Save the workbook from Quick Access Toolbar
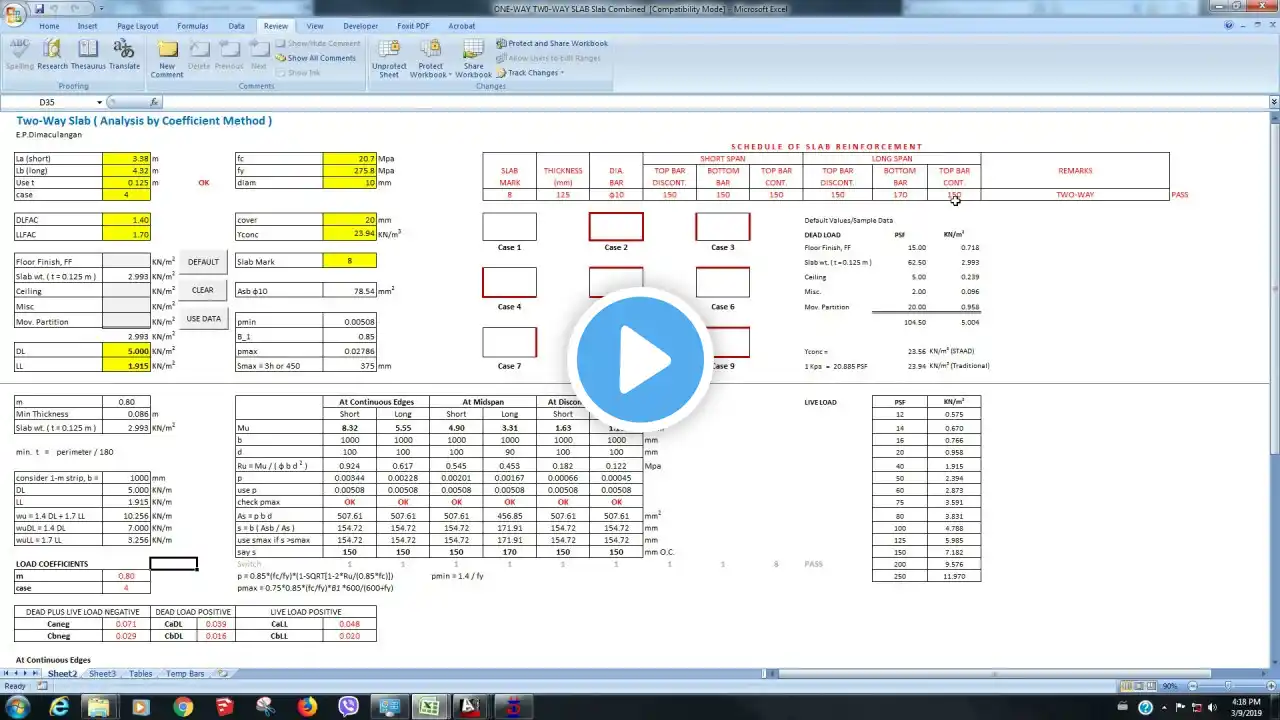The width and height of the screenshot is (1280, 720). [x=38, y=8]
